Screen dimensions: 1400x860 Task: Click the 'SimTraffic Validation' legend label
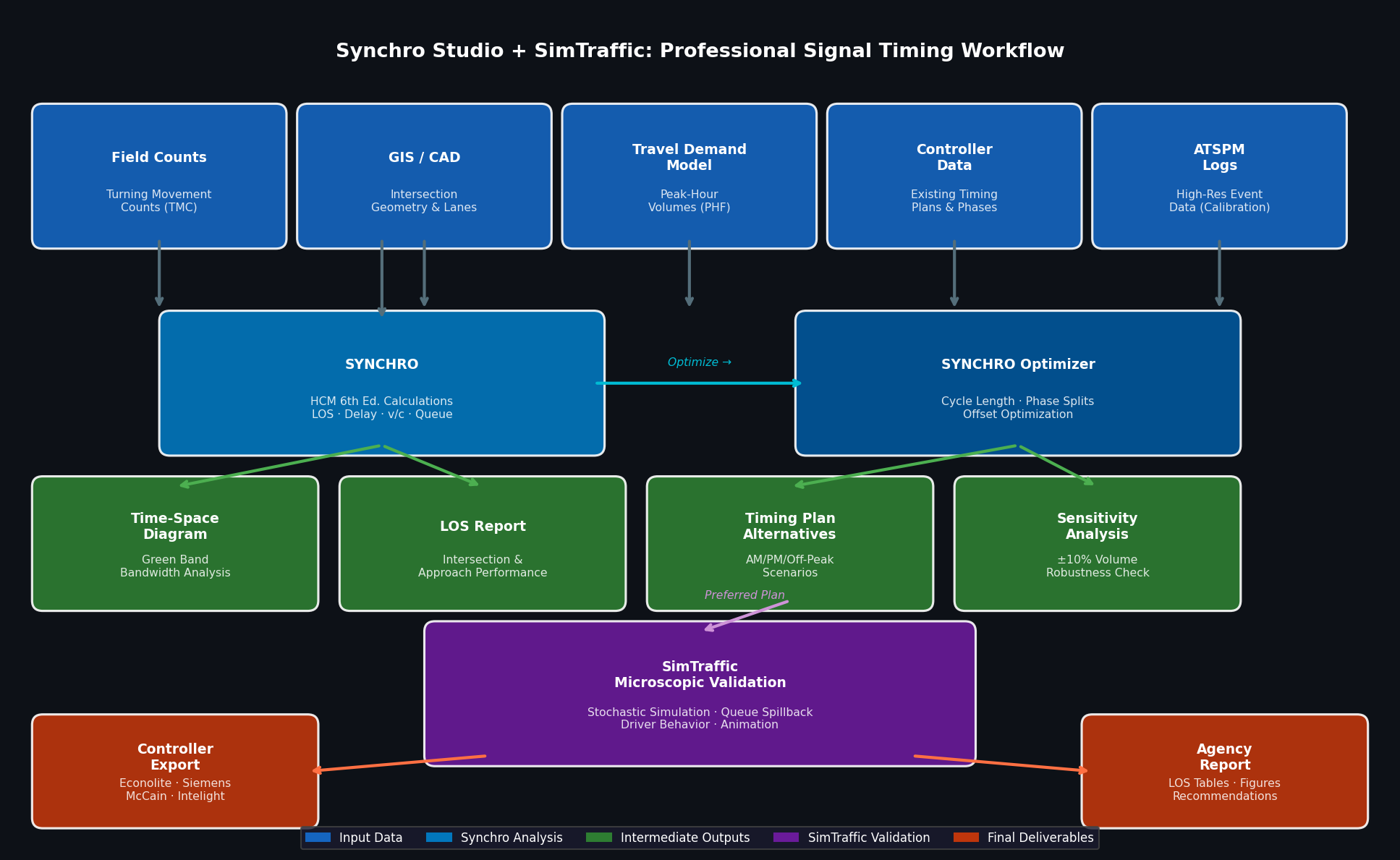[x=869, y=838]
